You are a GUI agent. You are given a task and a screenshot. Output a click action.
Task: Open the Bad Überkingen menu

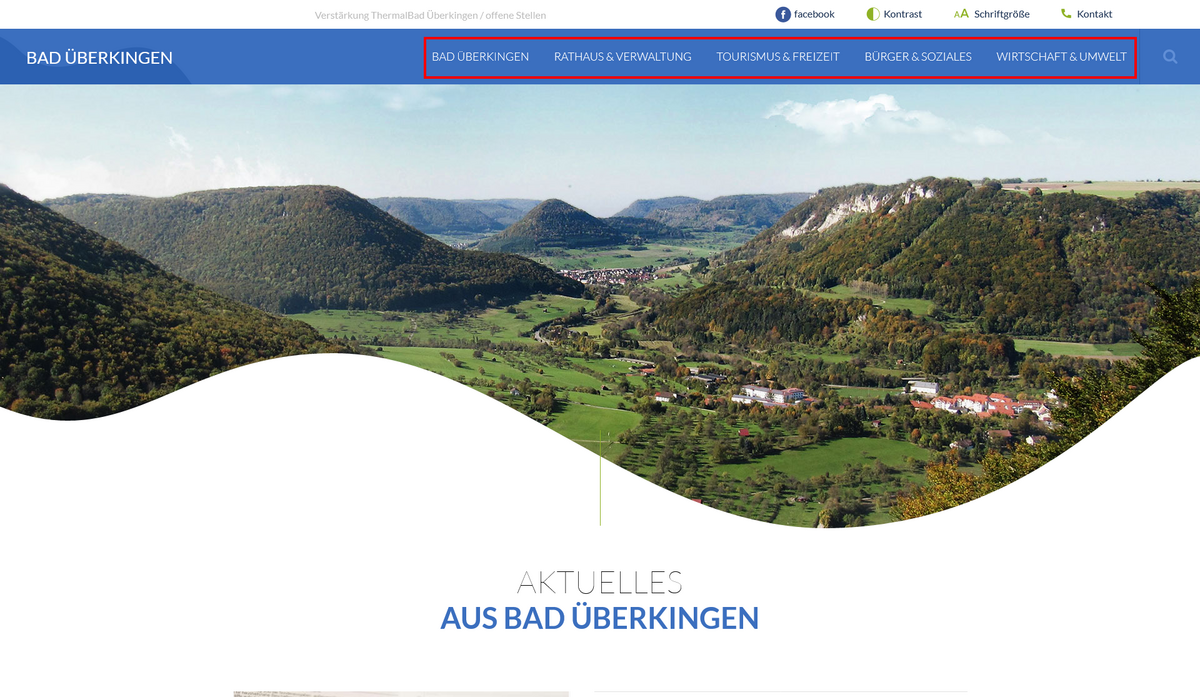point(480,57)
